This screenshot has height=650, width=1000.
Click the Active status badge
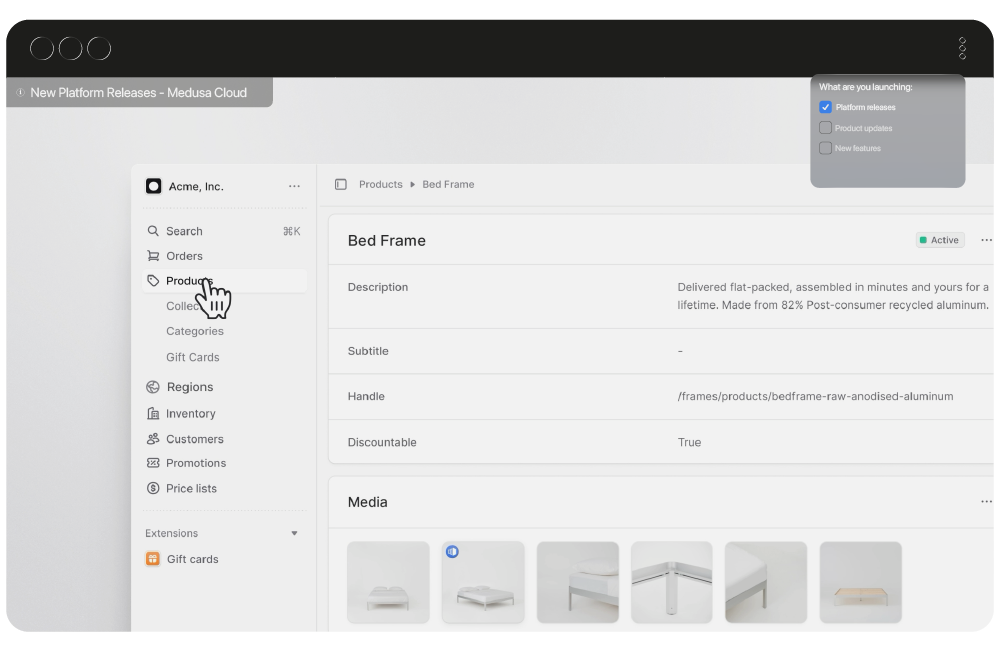pos(940,240)
